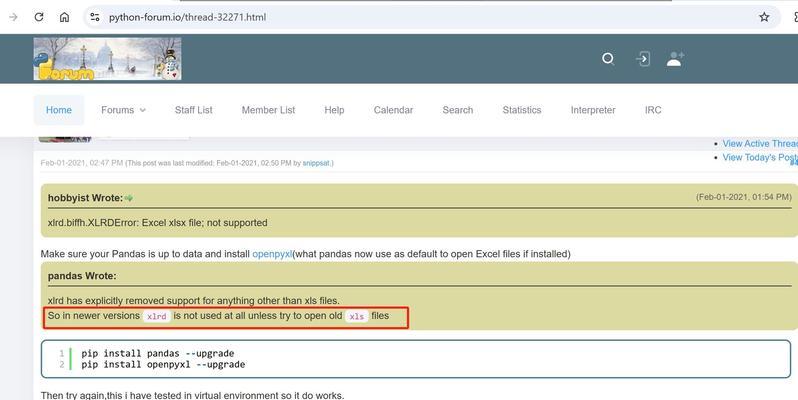The height and width of the screenshot is (400, 798).
Task: Bookmark this page with the star
Action: click(x=764, y=17)
